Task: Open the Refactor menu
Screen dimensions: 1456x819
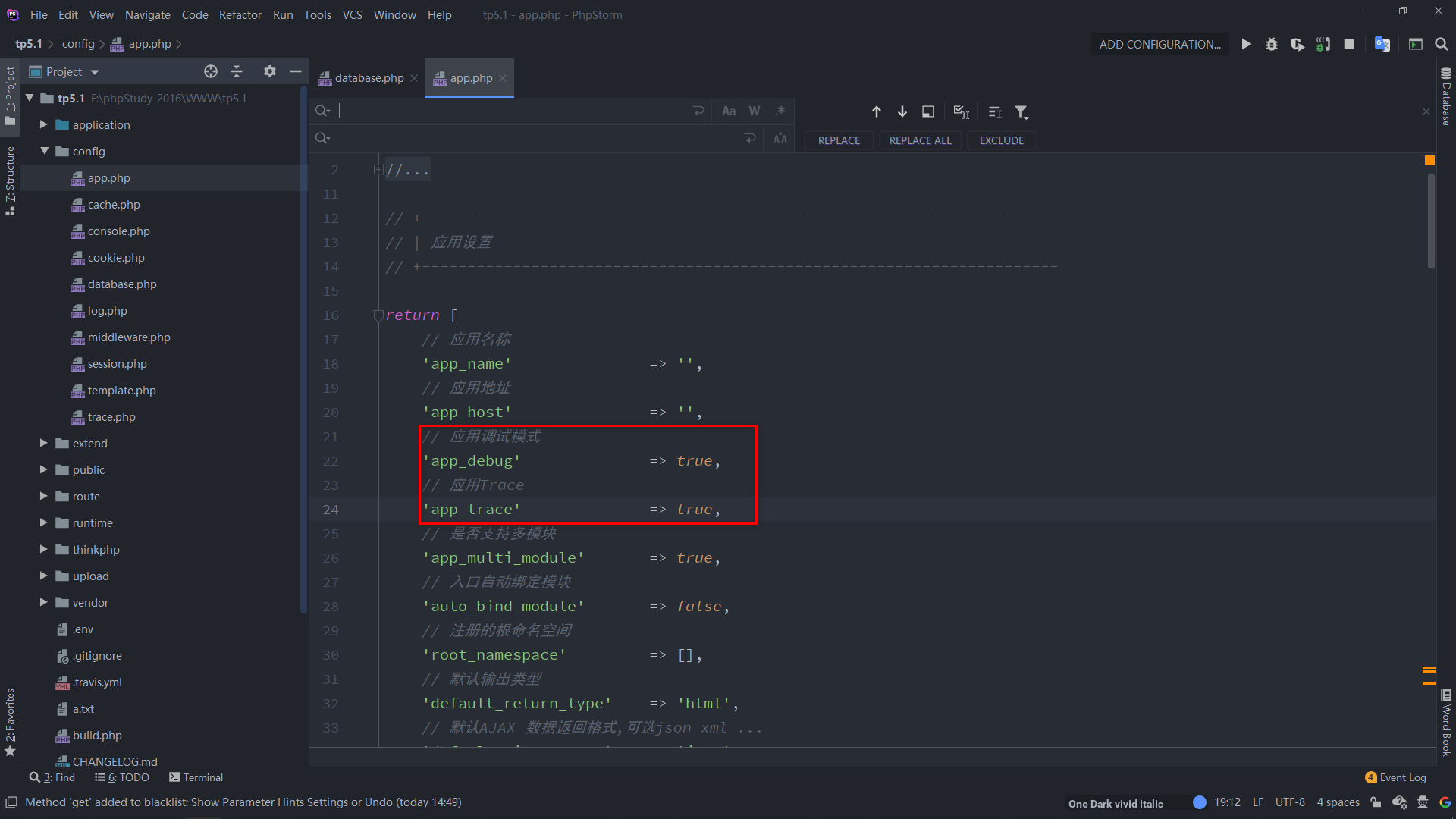Action: [240, 14]
